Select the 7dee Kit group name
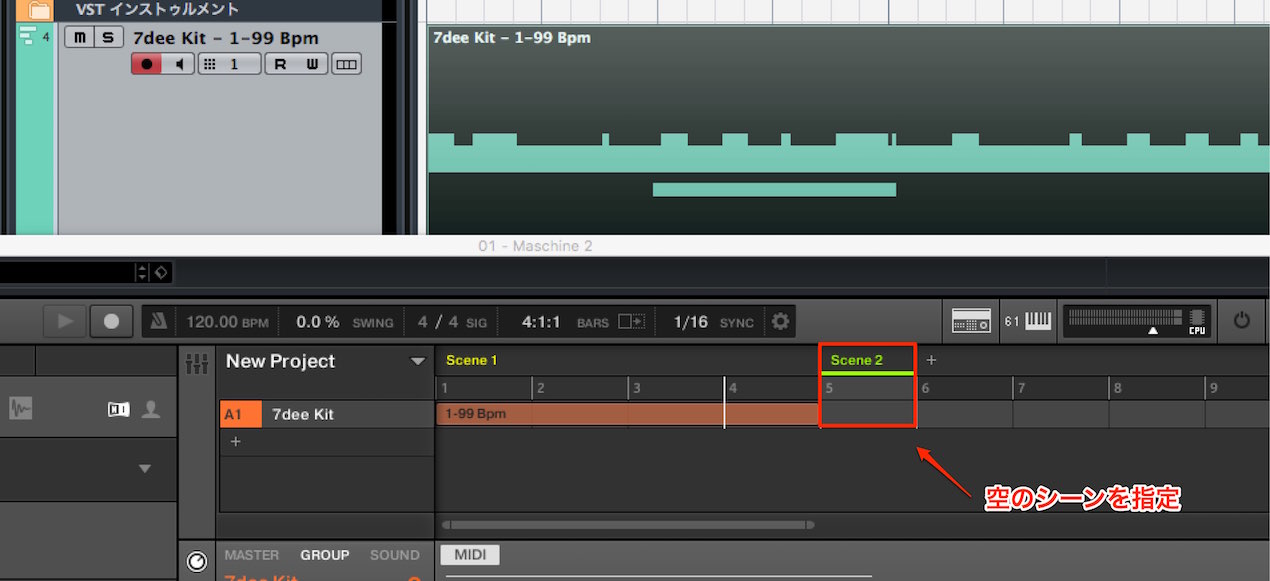The width and height of the screenshot is (1270, 581). (x=303, y=414)
